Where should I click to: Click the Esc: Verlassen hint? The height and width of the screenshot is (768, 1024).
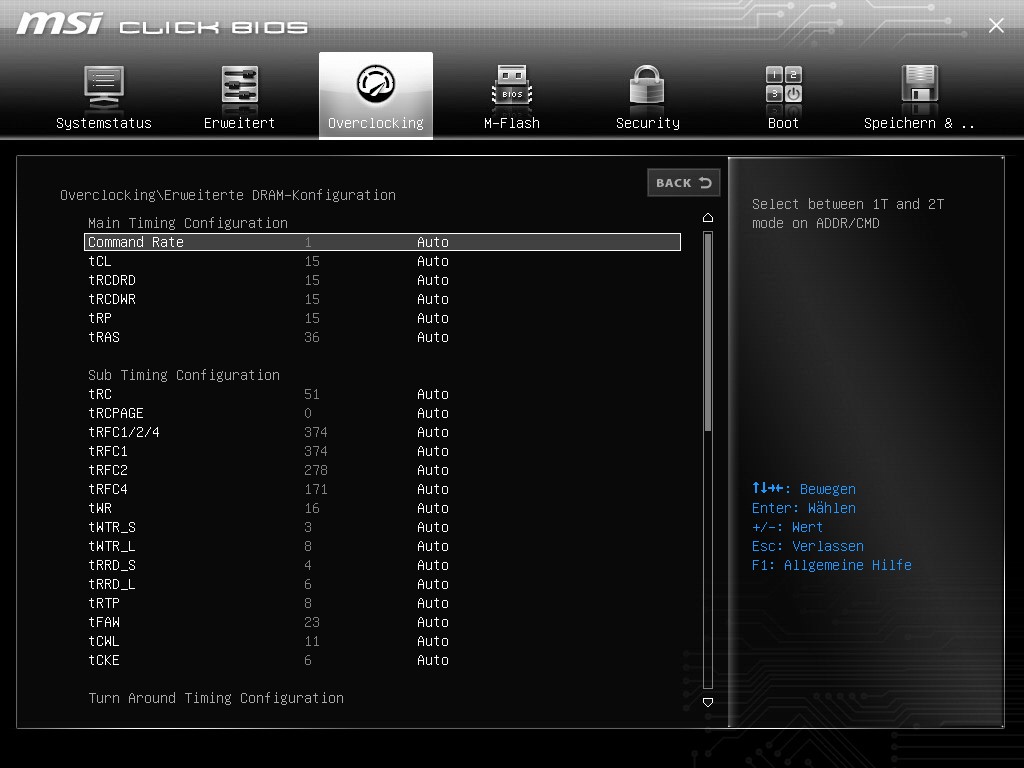(x=807, y=546)
